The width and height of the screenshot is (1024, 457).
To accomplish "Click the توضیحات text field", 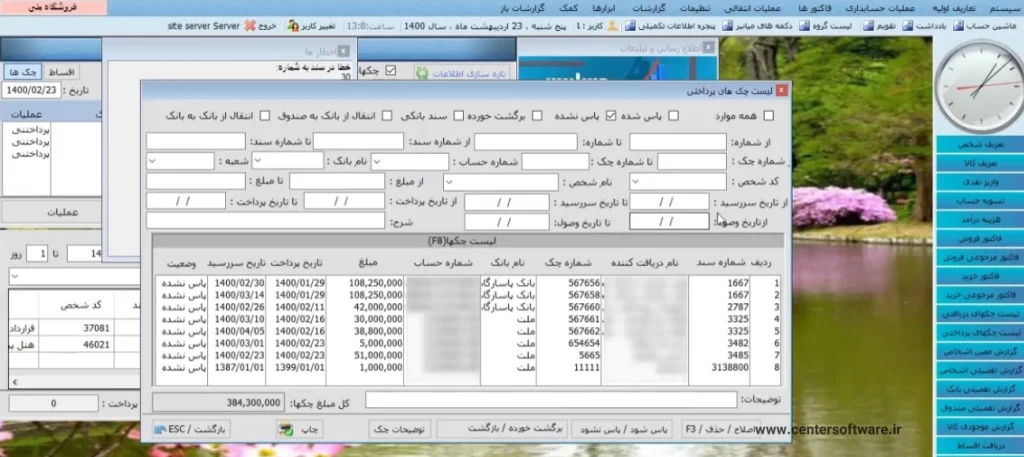I will point(551,400).
